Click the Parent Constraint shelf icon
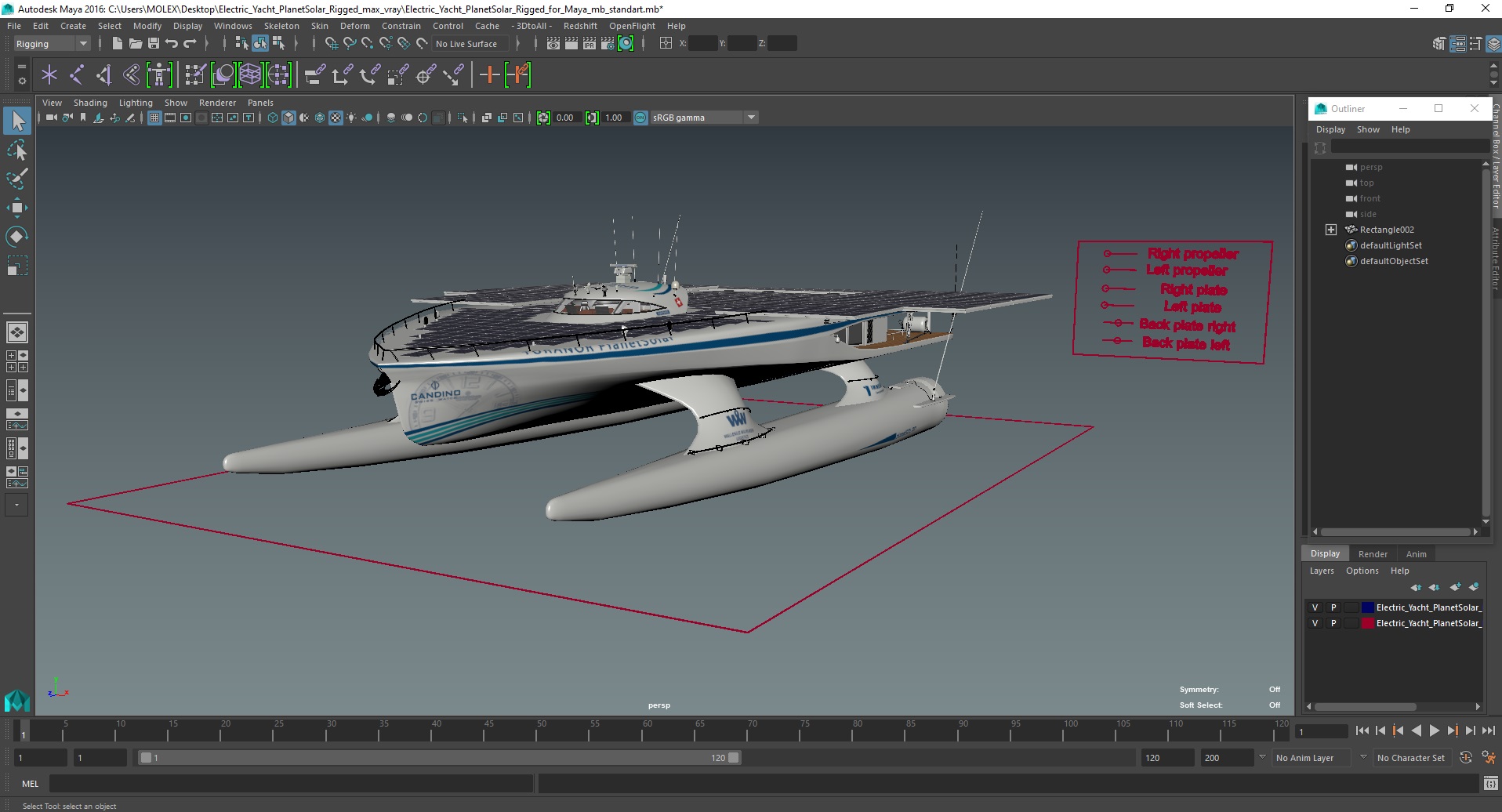Viewport: 1502px width, 812px height. [x=315, y=75]
